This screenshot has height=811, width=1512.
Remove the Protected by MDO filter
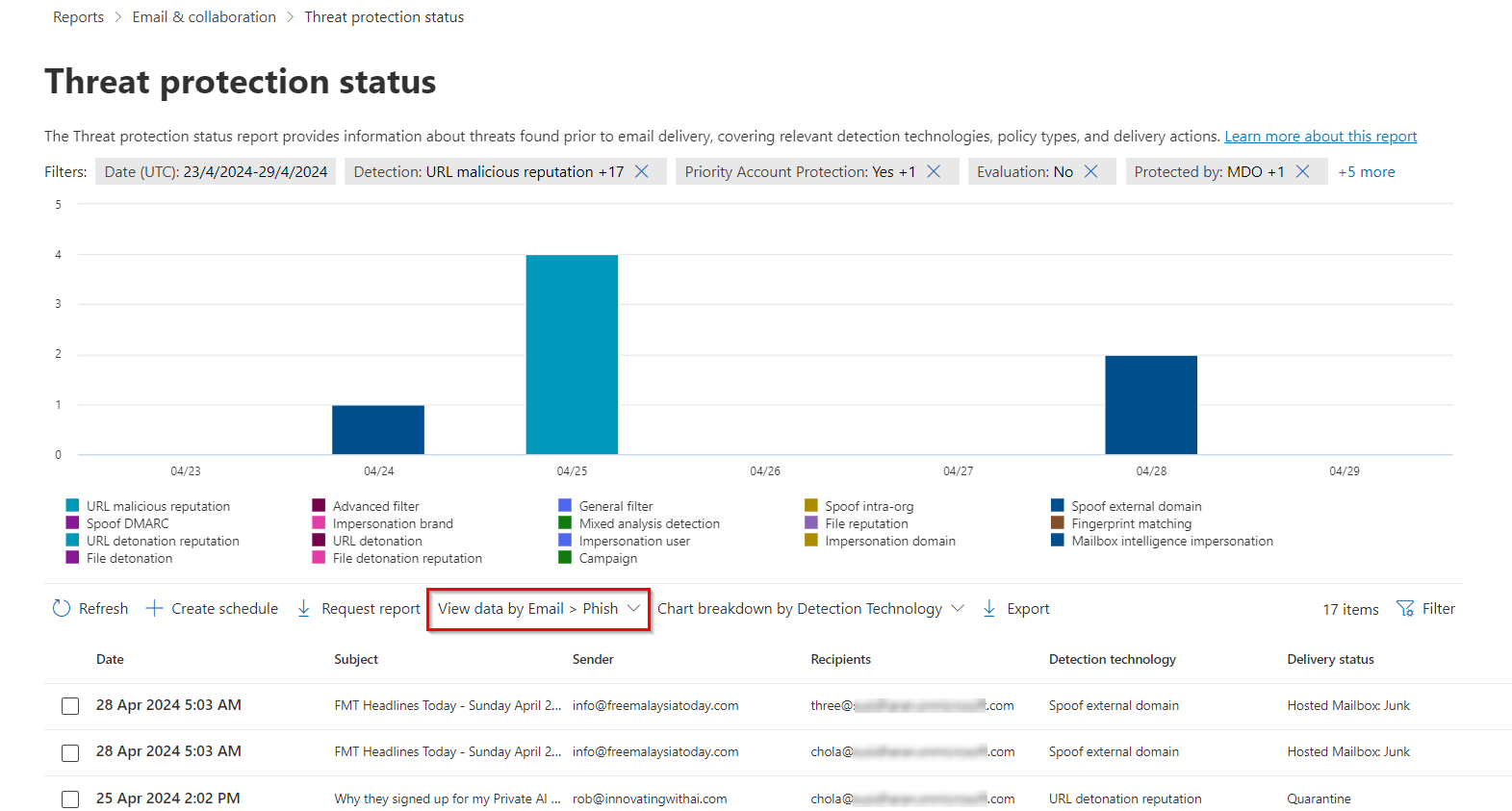pos(1302,171)
